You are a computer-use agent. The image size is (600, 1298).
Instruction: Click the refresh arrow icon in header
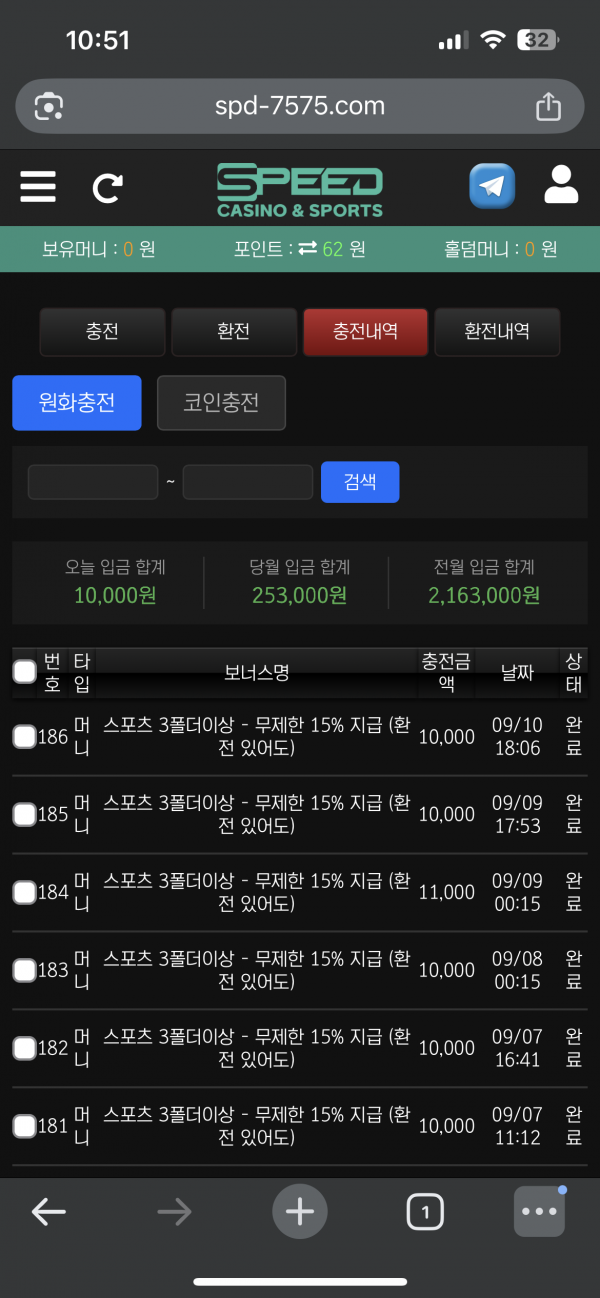pyautogui.click(x=108, y=188)
